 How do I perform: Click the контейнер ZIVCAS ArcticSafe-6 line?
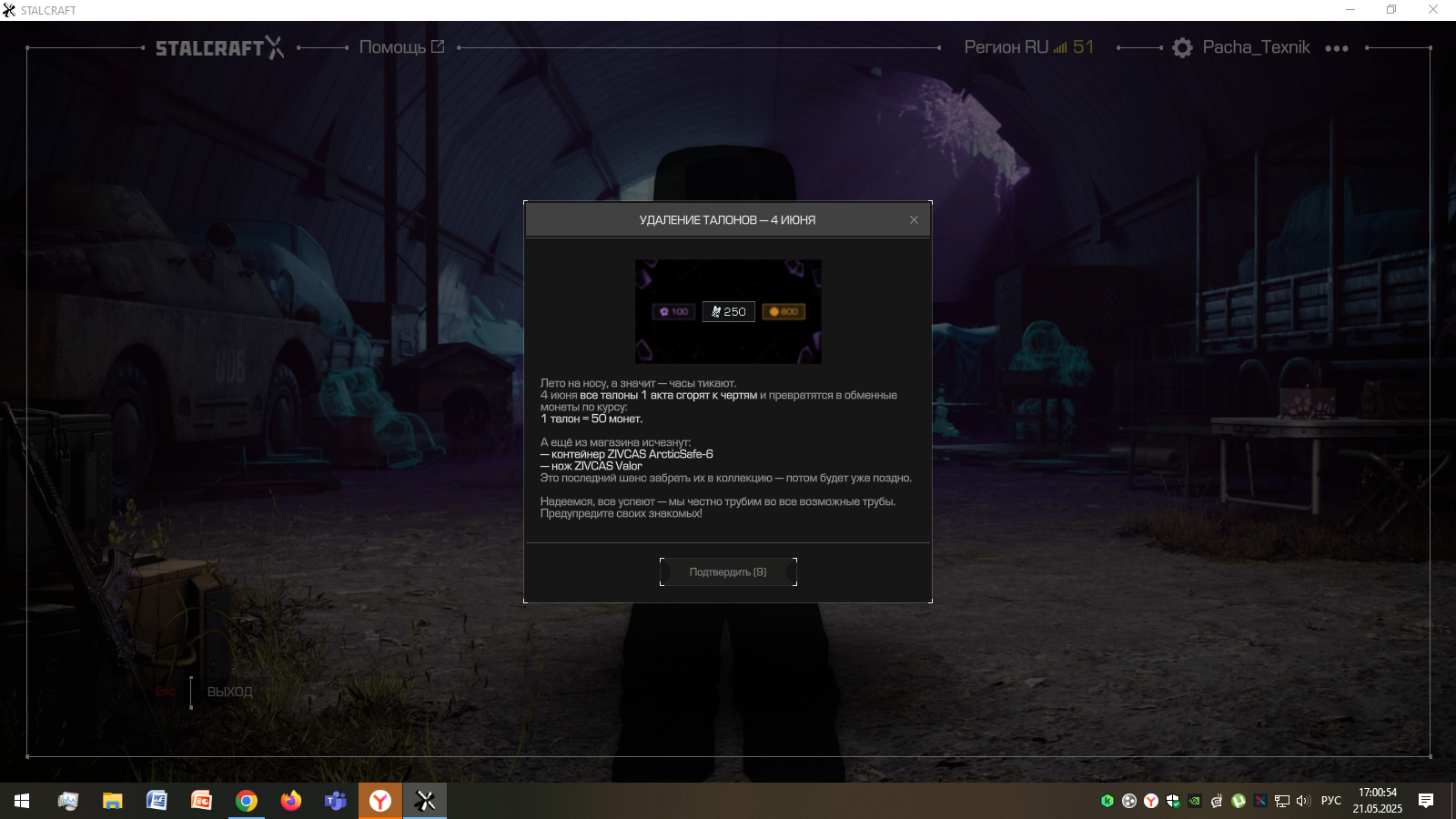point(627,454)
